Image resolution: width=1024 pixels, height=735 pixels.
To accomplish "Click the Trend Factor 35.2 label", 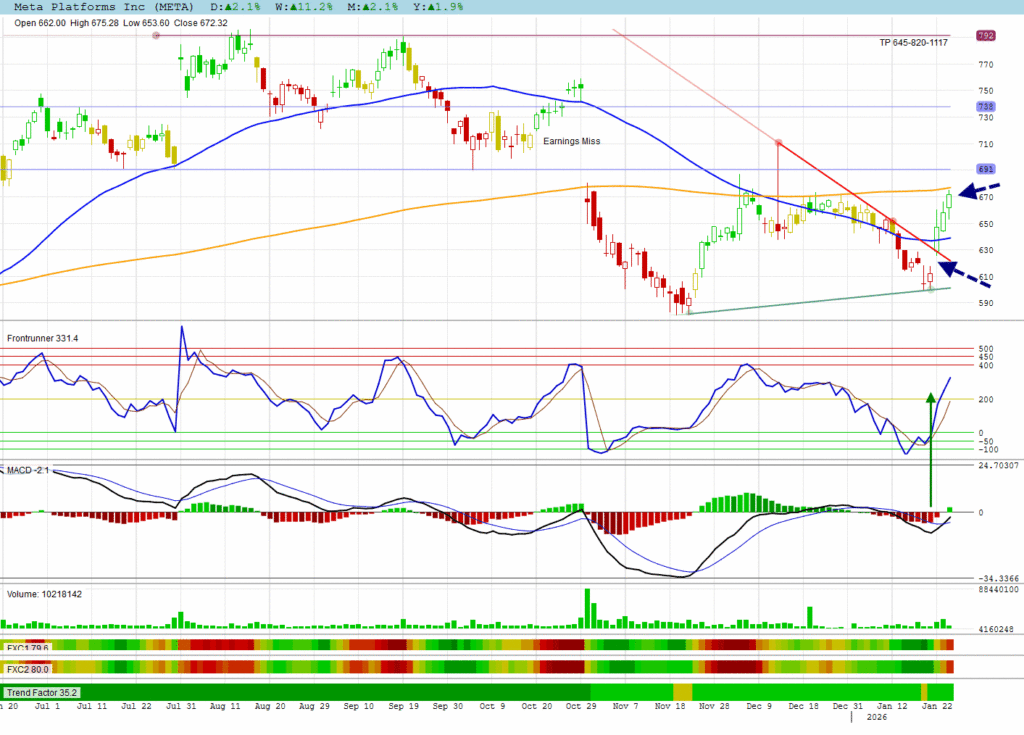I will [x=41, y=692].
